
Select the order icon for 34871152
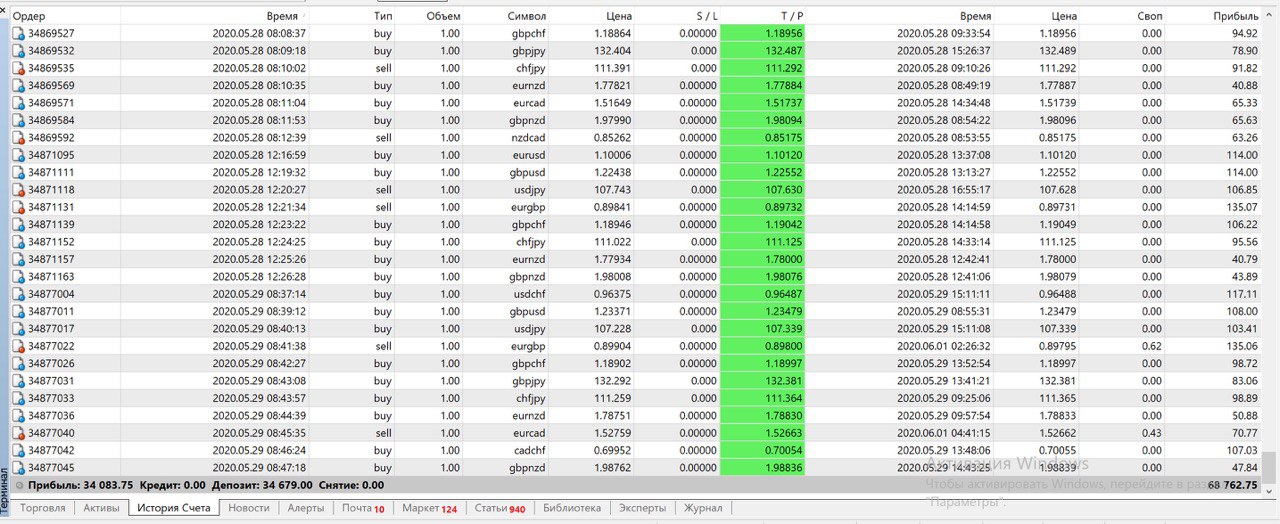[18, 241]
